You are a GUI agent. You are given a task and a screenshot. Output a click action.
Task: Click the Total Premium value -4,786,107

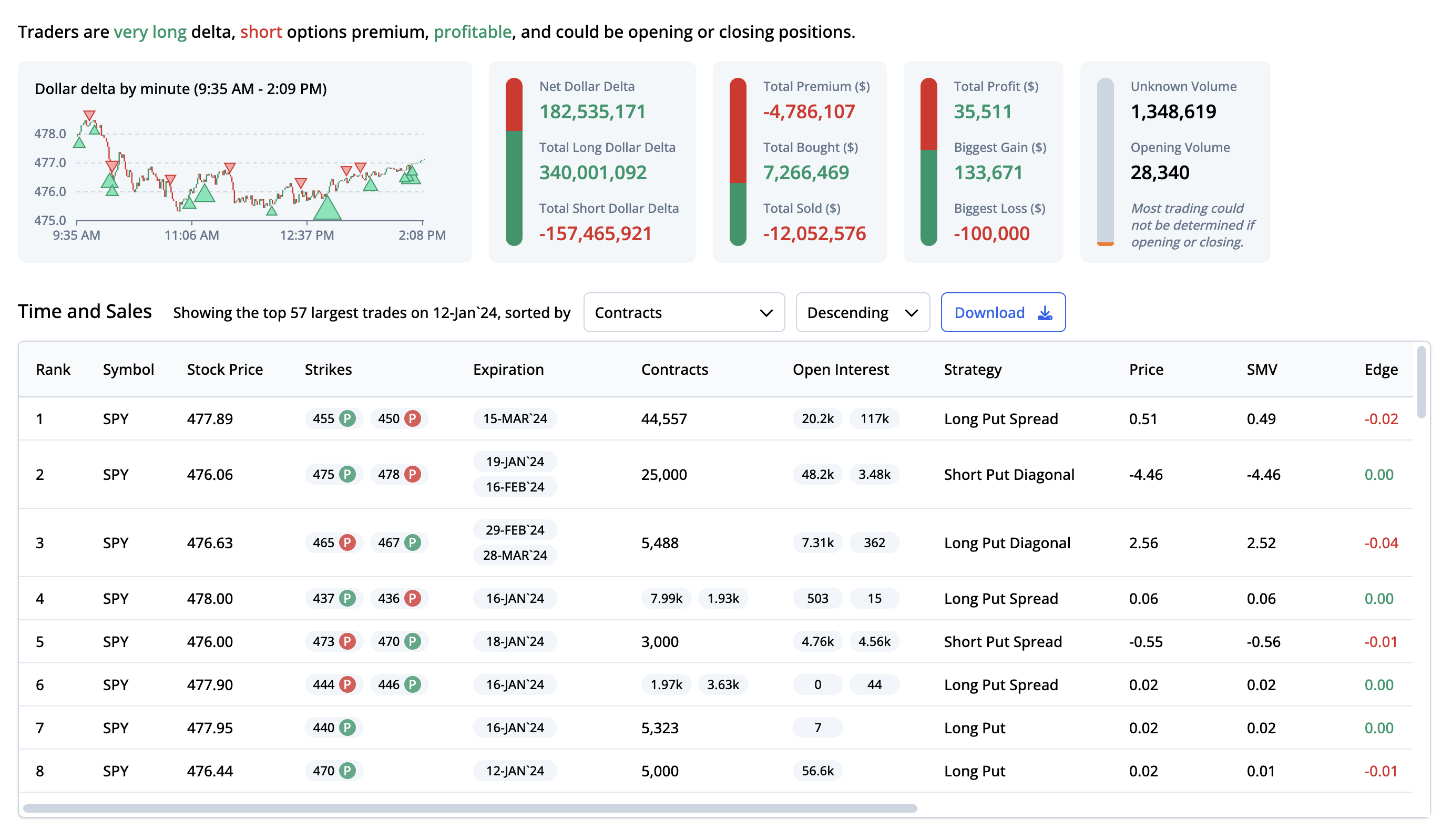[809, 111]
